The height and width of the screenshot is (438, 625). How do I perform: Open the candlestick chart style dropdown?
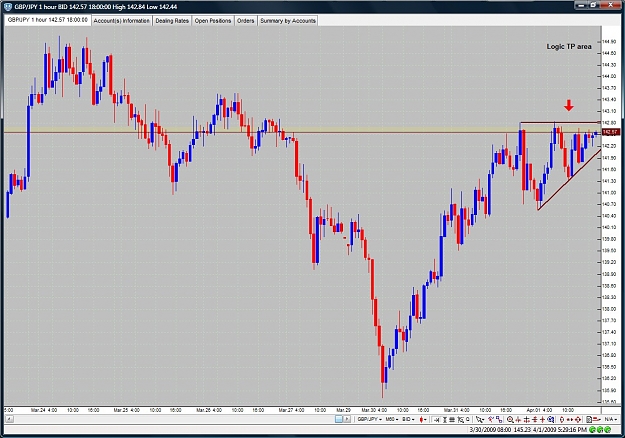click(x=423, y=419)
